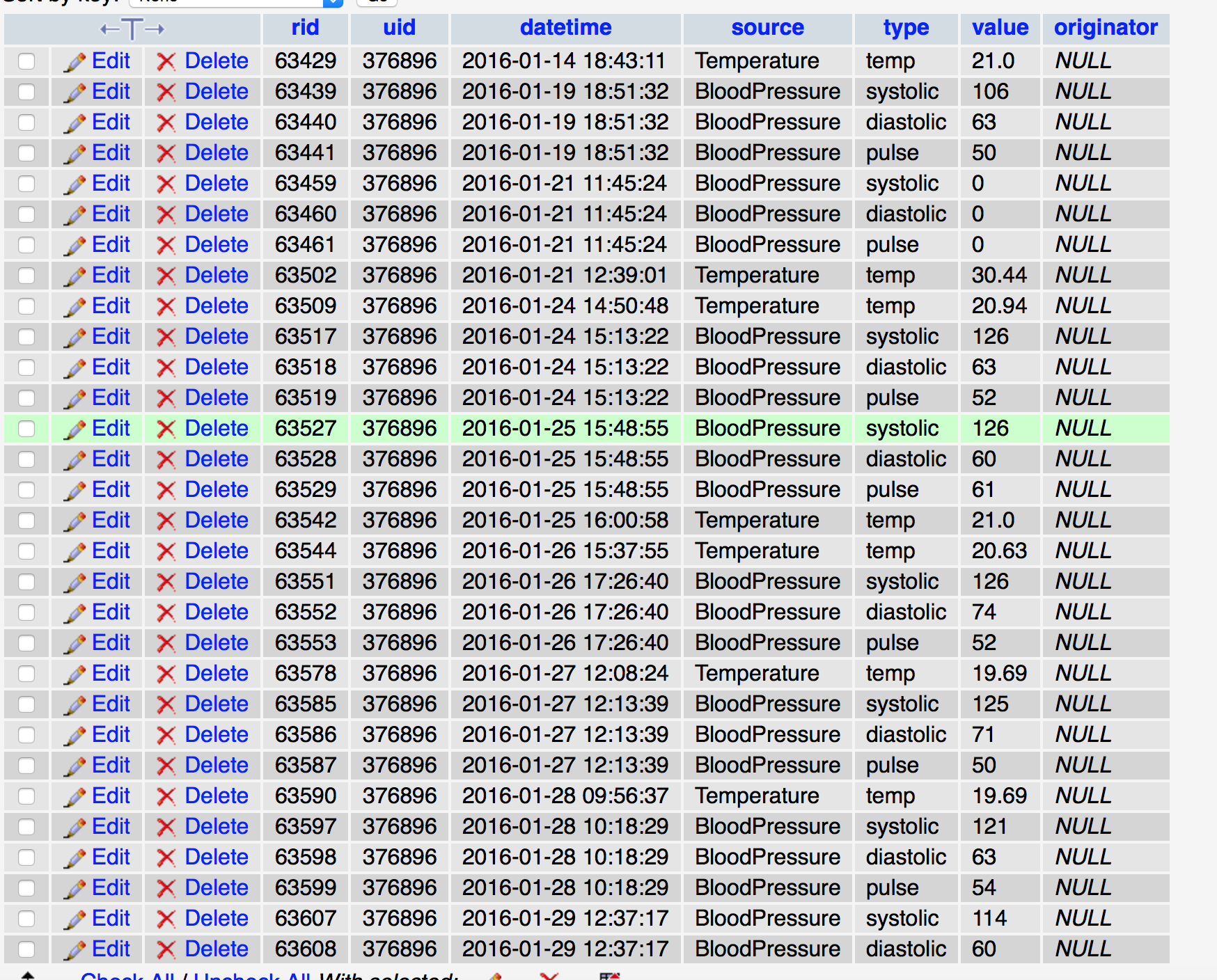The image size is (1217, 980).
Task: Click the pencil edit icon for rid 63578
Action: (74, 674)
